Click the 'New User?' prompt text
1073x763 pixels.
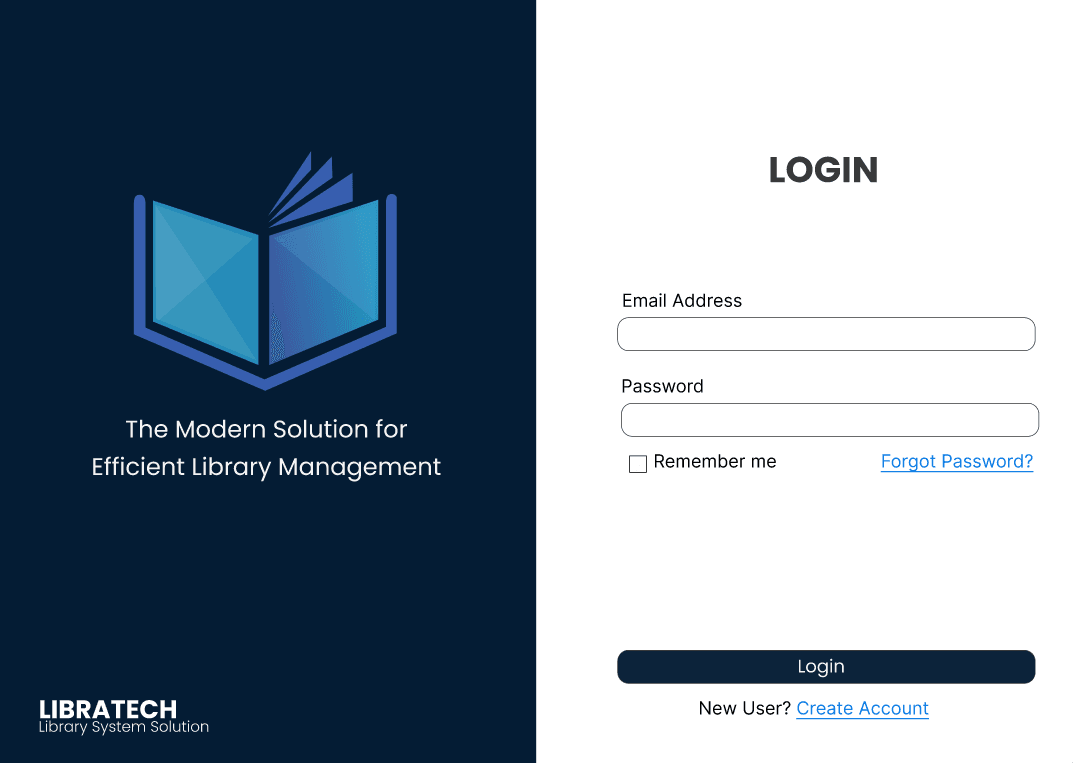point(744,708)
